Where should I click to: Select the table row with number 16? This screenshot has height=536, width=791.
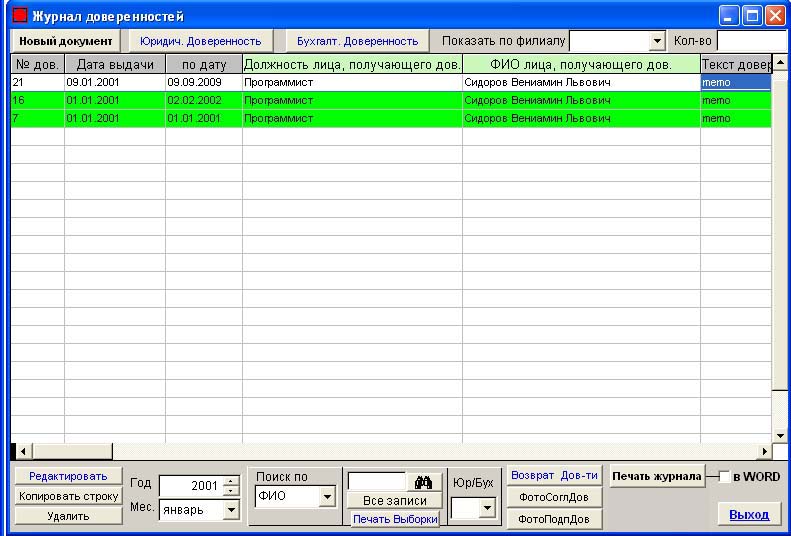[300, 100]
